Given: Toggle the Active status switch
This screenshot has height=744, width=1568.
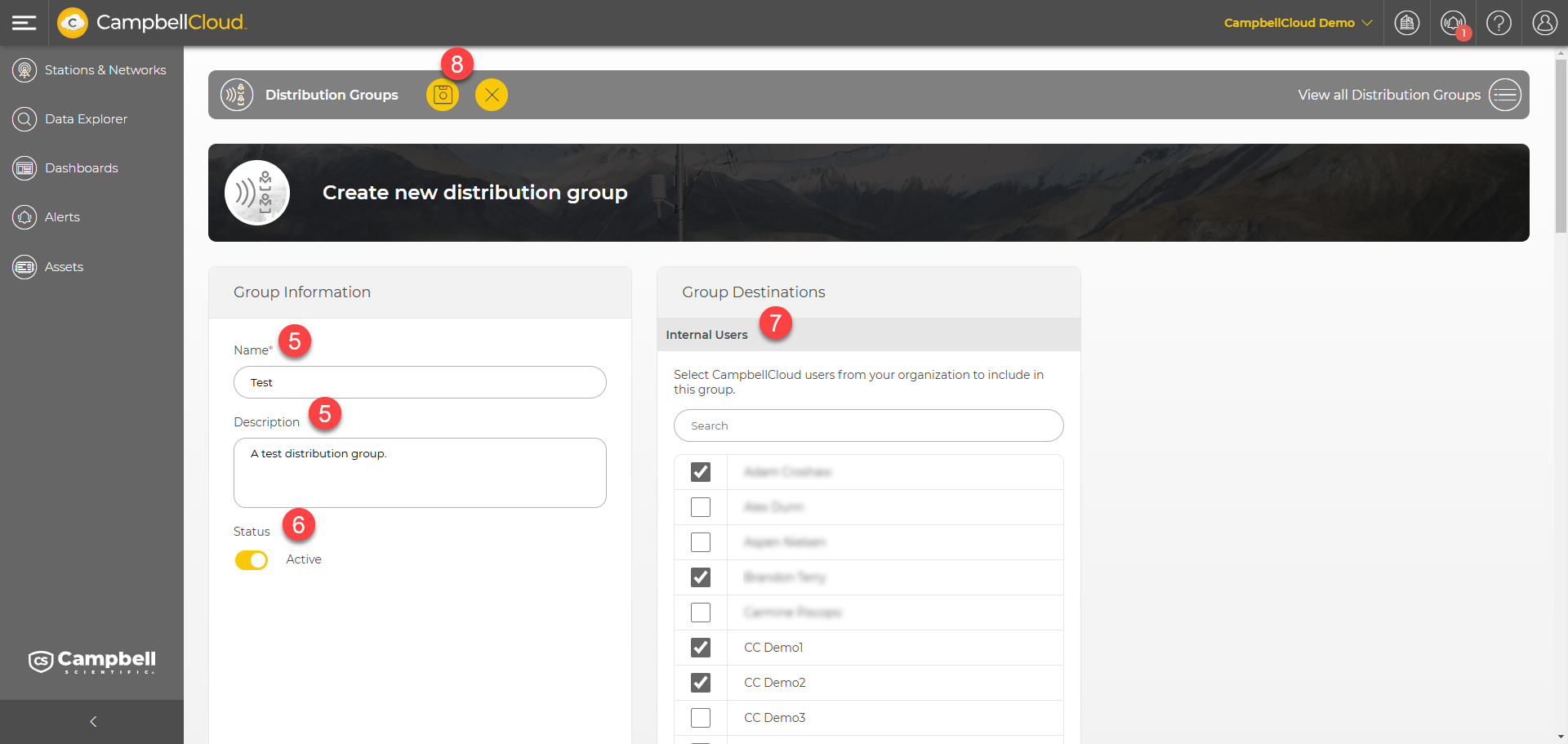Looking at the screenshot, I should tap(252, 560).
